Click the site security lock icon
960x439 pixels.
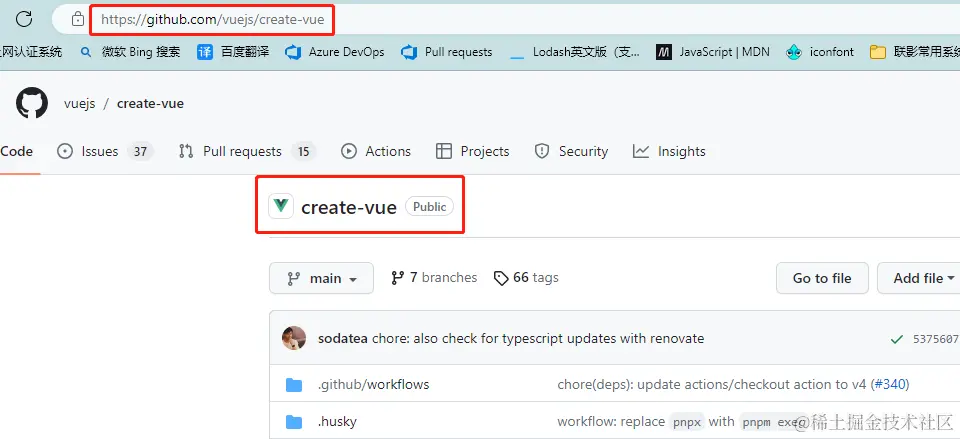click(x=77, y=20)
